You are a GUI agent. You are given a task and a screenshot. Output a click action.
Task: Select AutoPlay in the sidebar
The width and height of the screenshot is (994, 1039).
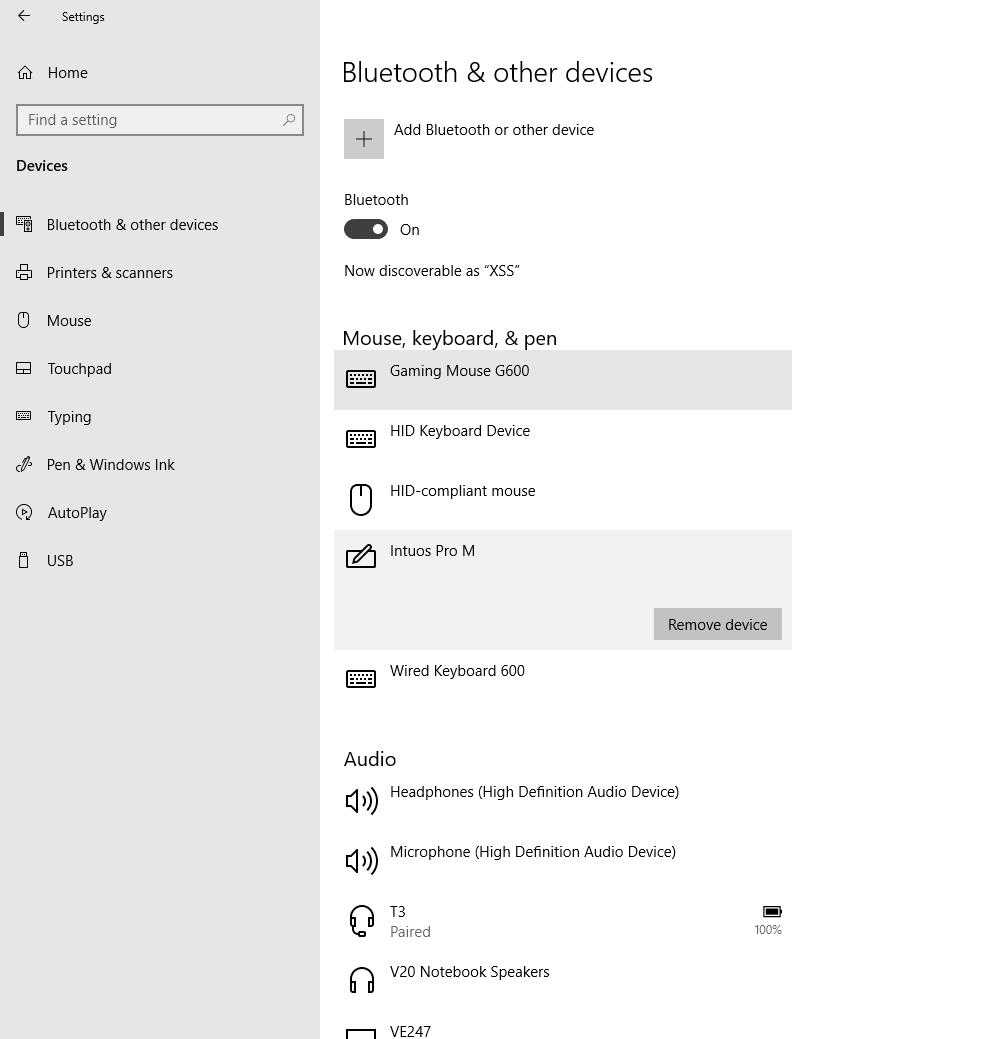pyautogui.click(x=77, y=513)
